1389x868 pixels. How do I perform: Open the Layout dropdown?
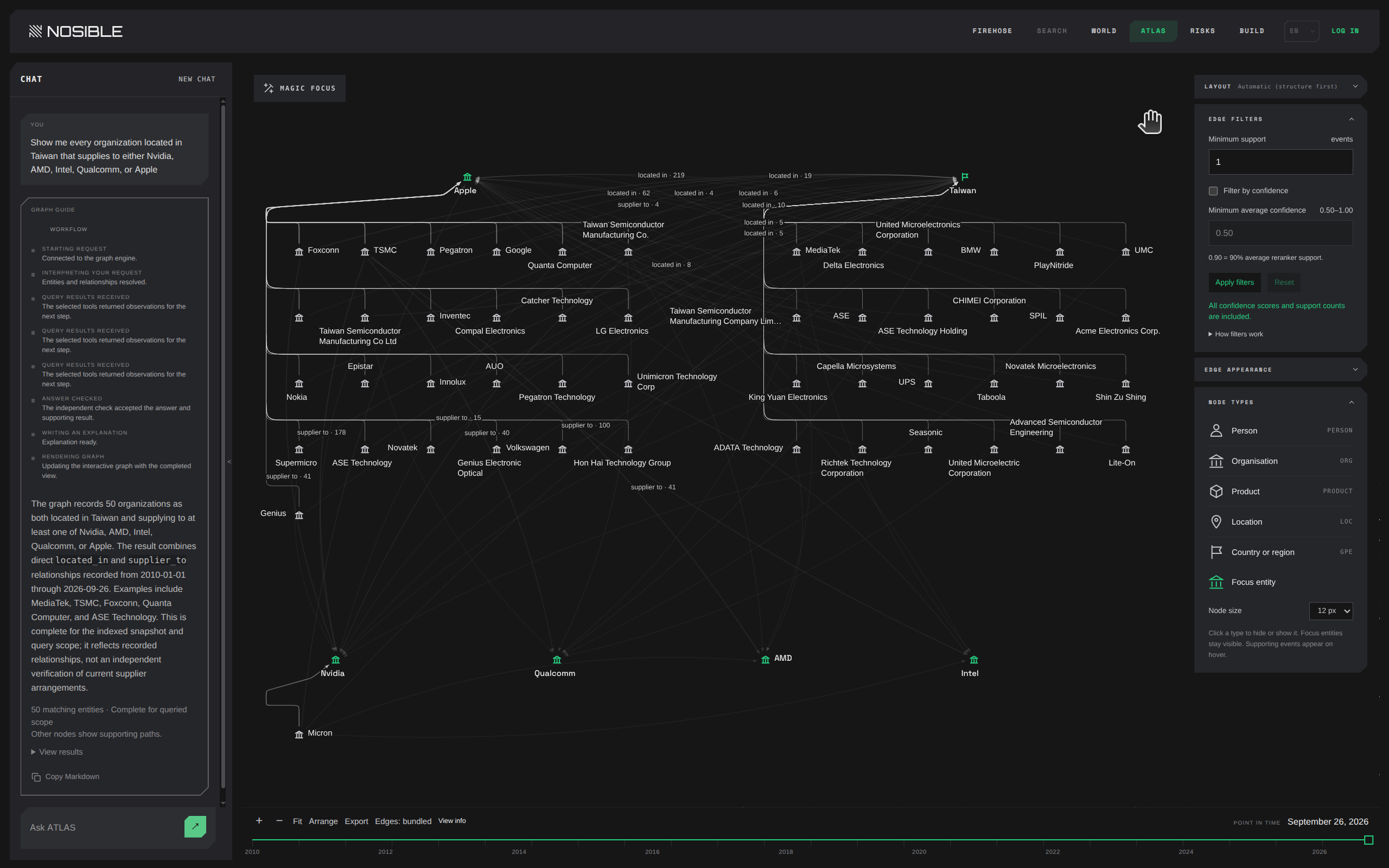pos(1280,87)
